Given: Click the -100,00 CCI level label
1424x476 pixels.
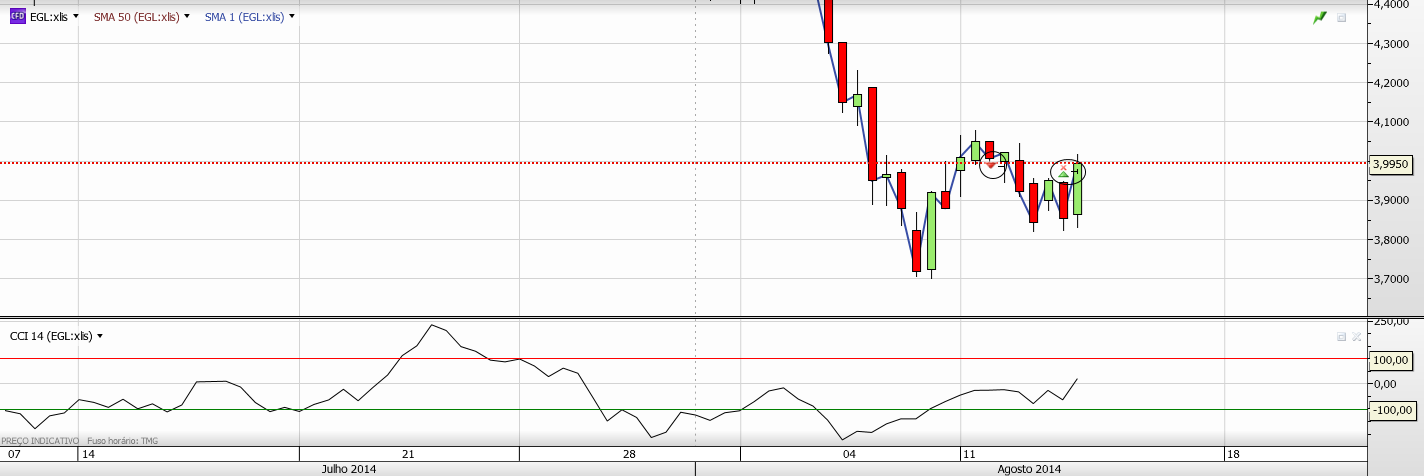Looking at the screenshot, I should click(1391, 410).
